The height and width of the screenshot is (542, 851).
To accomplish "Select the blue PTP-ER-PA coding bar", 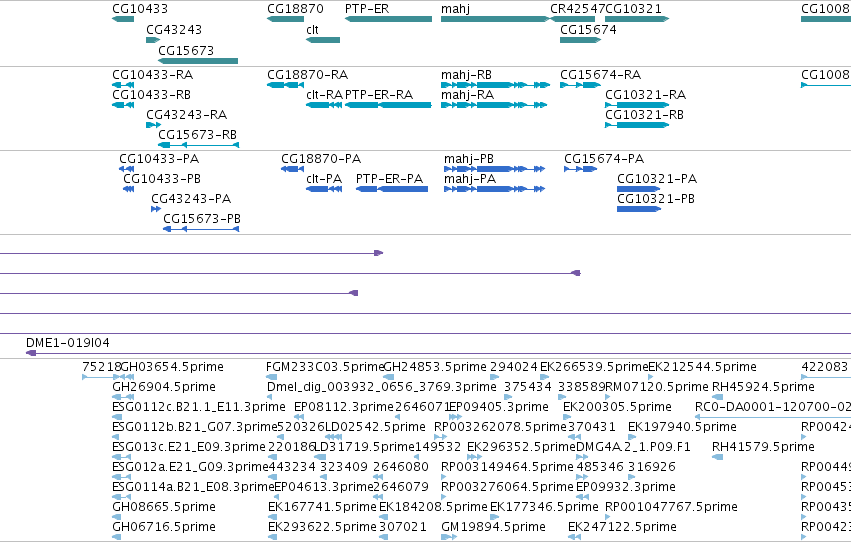I will (392, 189).
